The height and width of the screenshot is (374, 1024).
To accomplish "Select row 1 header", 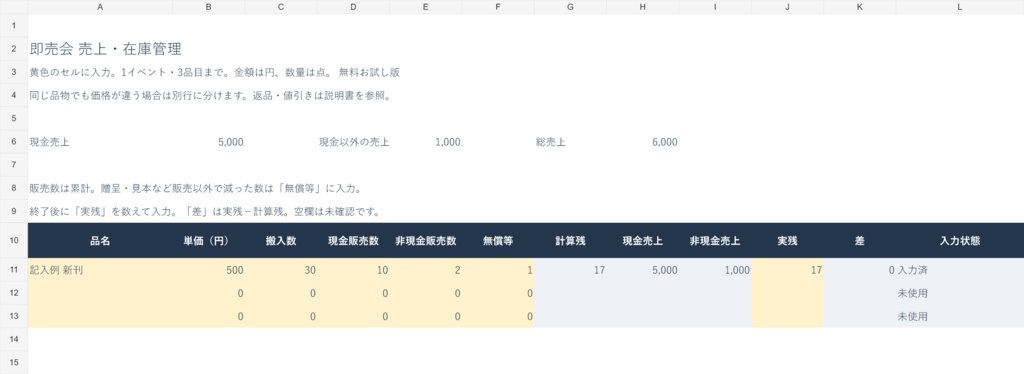I will click(14, 25).
